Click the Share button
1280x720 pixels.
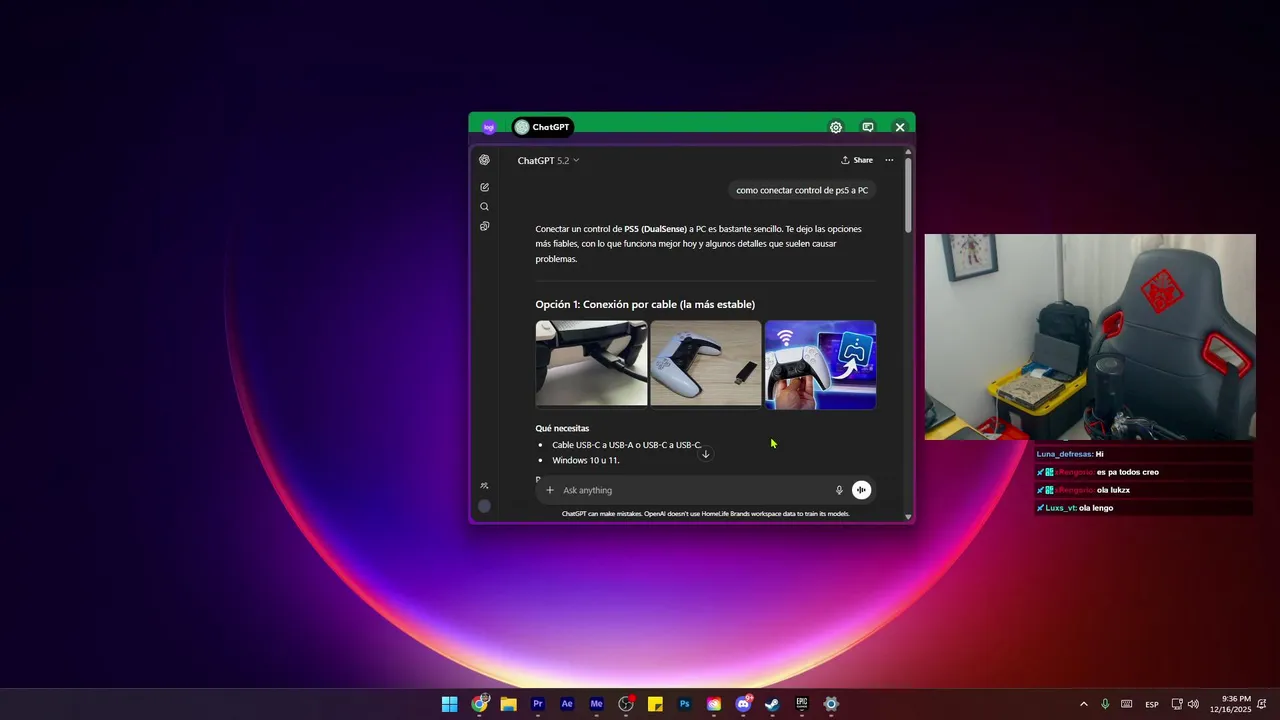(857, 160)
